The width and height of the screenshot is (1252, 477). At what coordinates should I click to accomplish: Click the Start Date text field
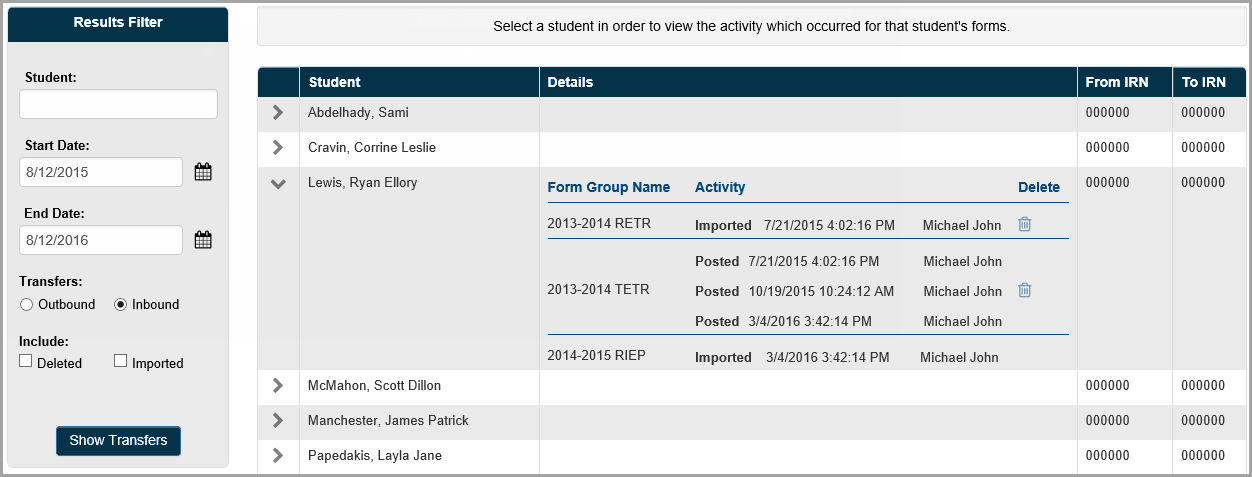click(101, 172)
